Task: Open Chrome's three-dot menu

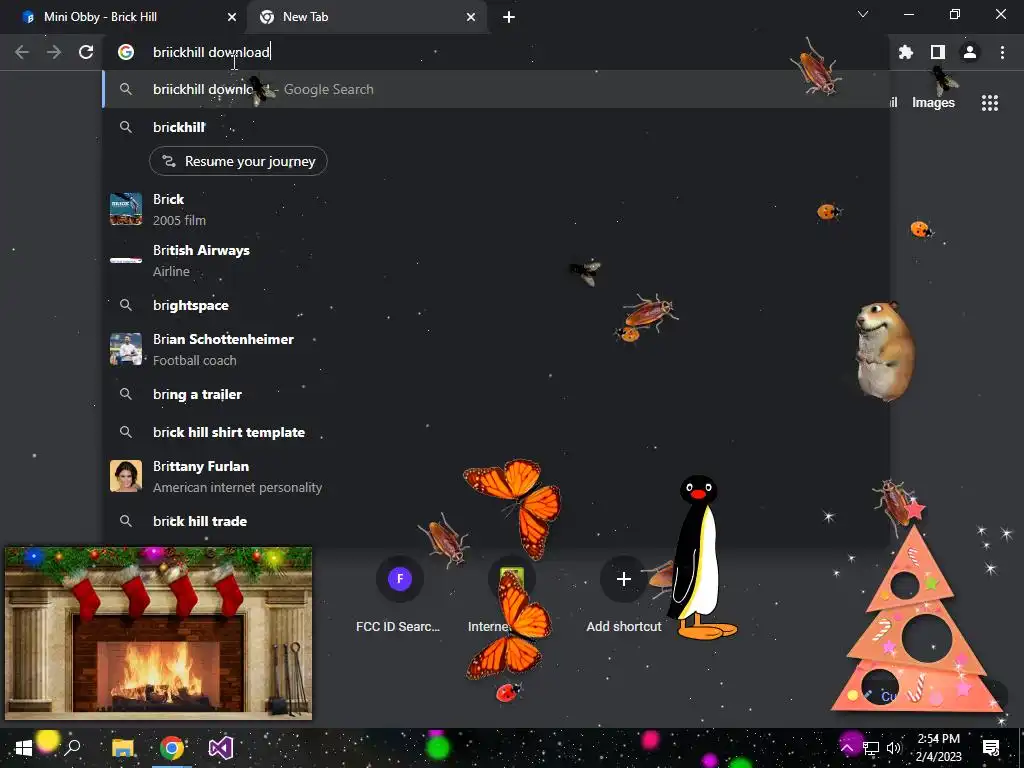Action: point(1002,52)
